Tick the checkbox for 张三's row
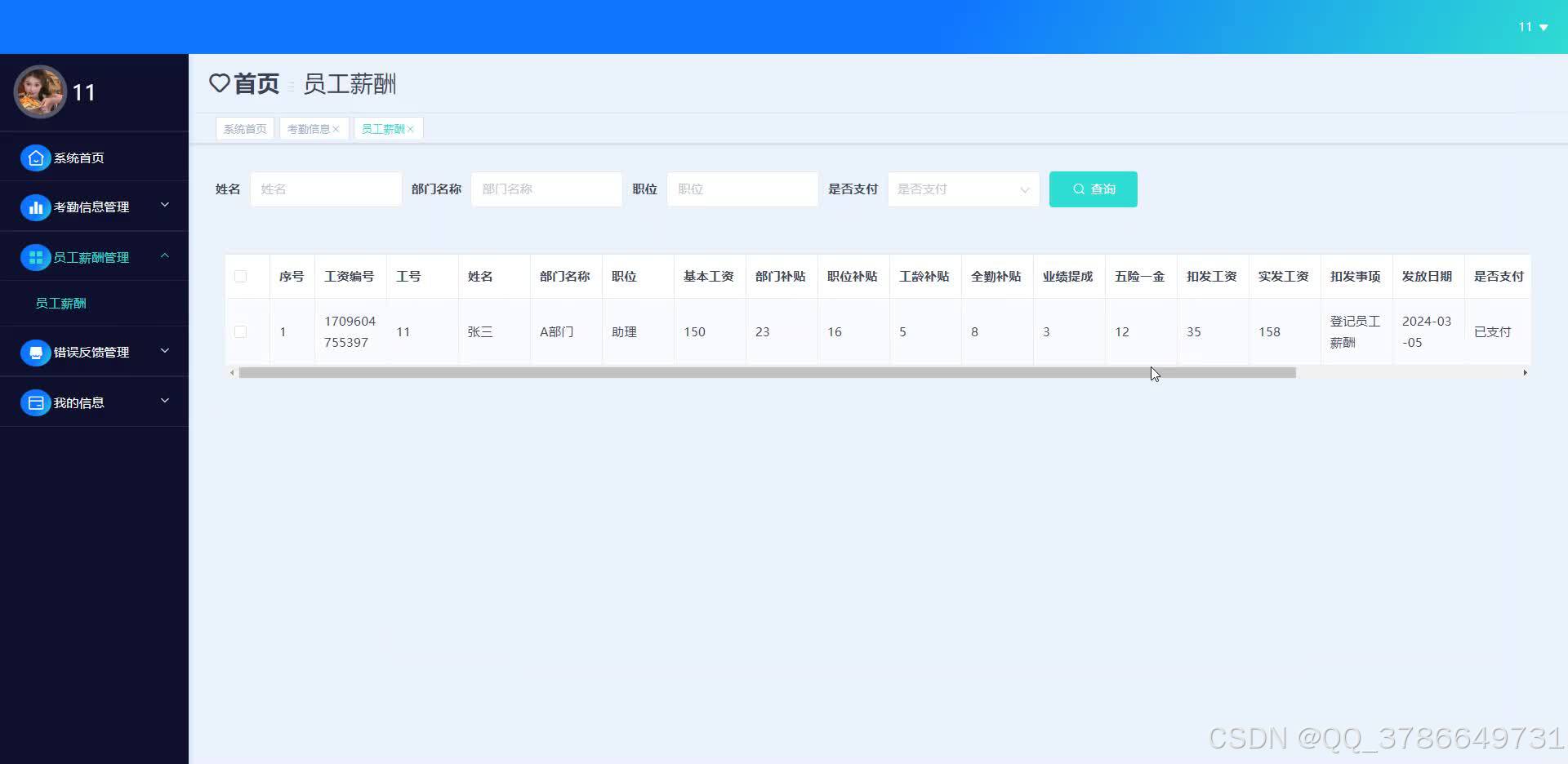This screenshot has height=764, width=1568. point(240,331)
